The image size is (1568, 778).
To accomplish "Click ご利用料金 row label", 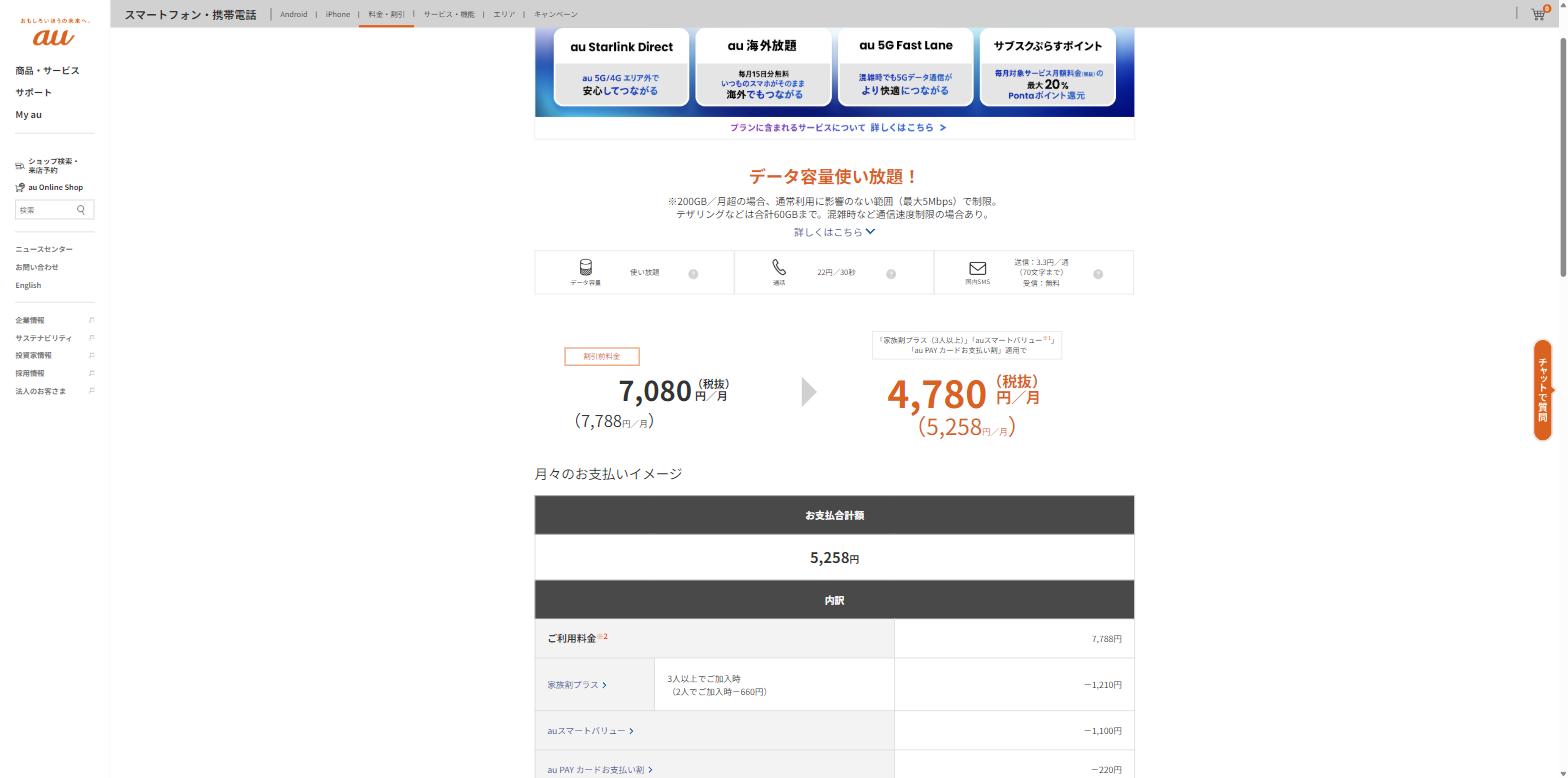I will (577, 638).
